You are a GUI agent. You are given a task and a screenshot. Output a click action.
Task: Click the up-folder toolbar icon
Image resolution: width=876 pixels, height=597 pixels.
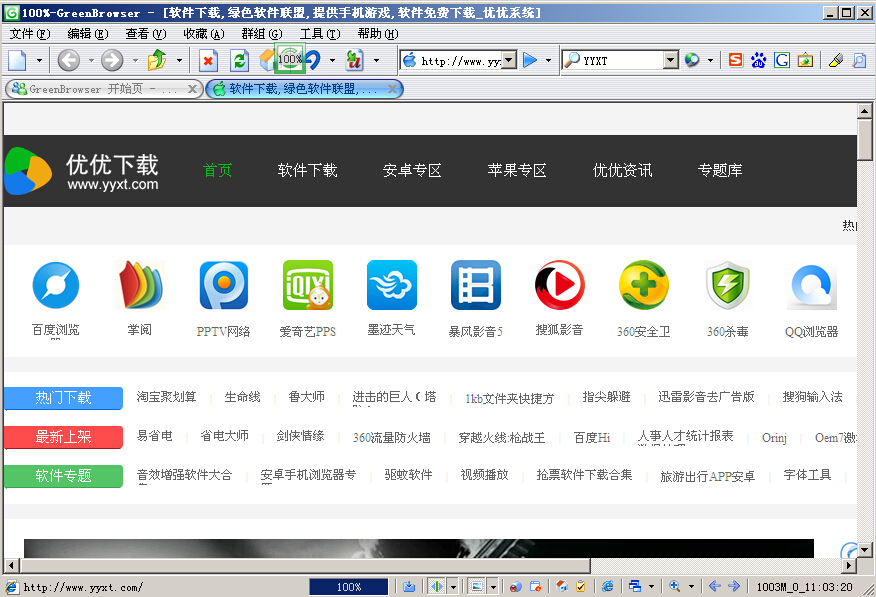coord(158,60)
